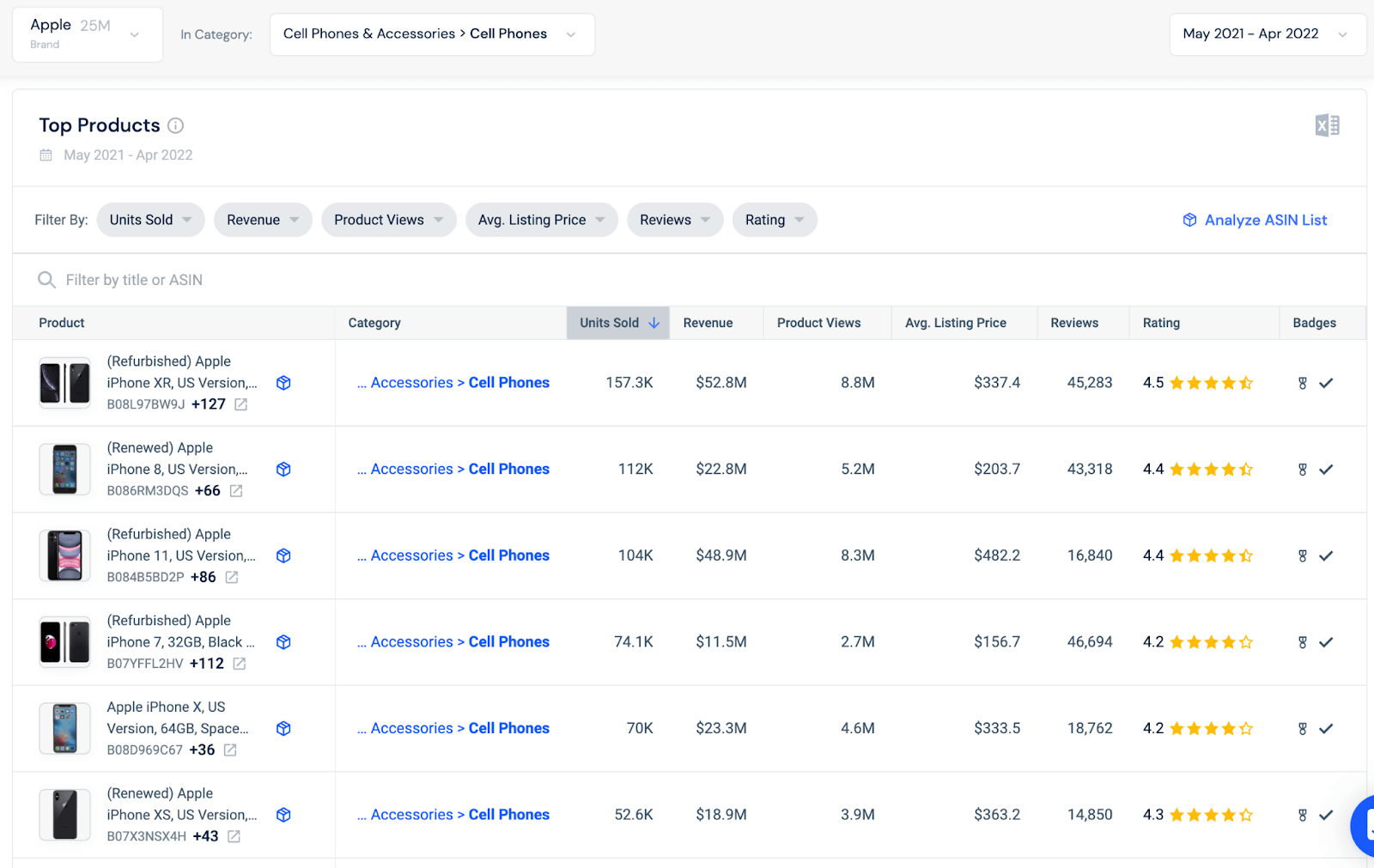Open the Avg. Listing Price filter

[541, 220]
